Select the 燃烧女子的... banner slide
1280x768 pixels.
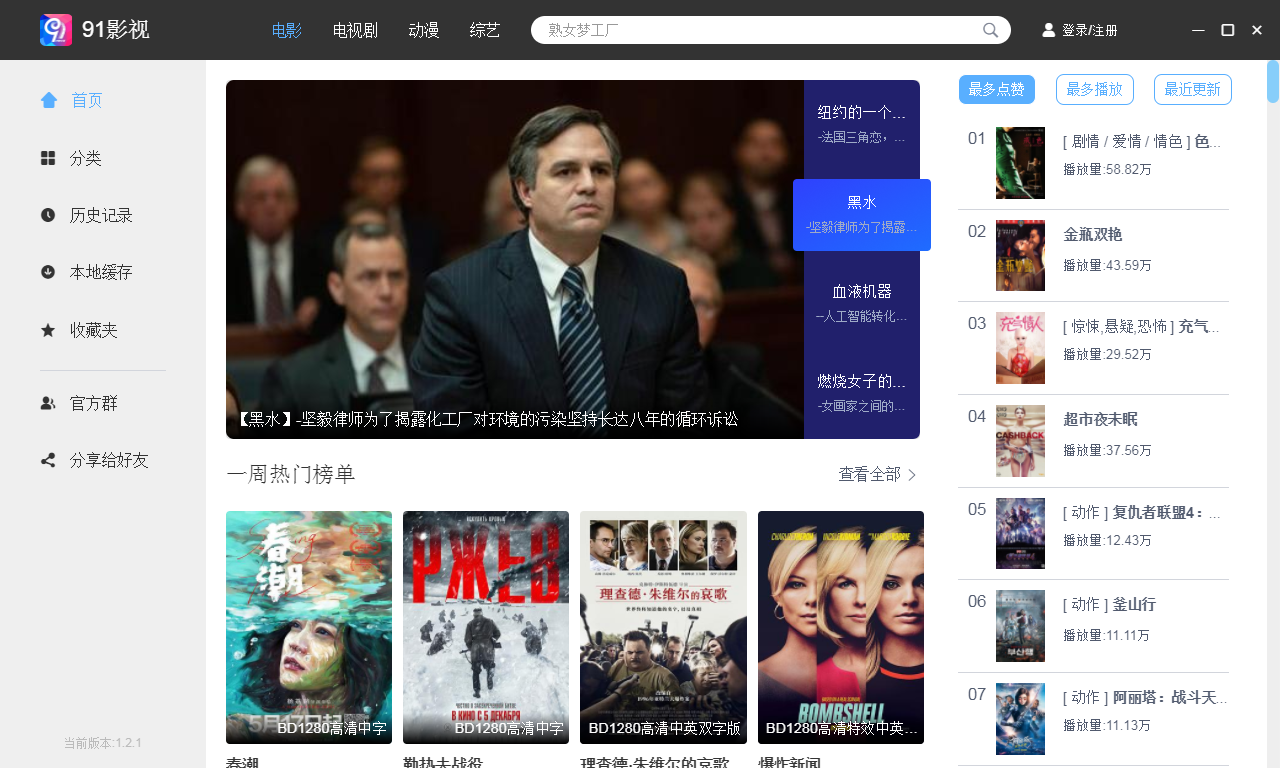pyautogui.click(x=862, y=393)
